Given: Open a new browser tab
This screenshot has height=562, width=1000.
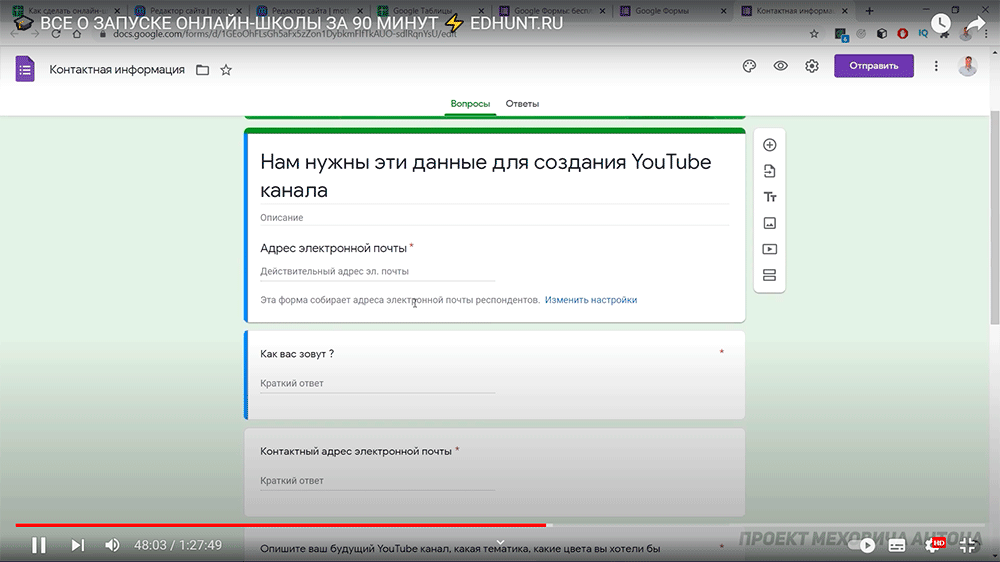Looking at the screenshot, I should coord(869,11).
